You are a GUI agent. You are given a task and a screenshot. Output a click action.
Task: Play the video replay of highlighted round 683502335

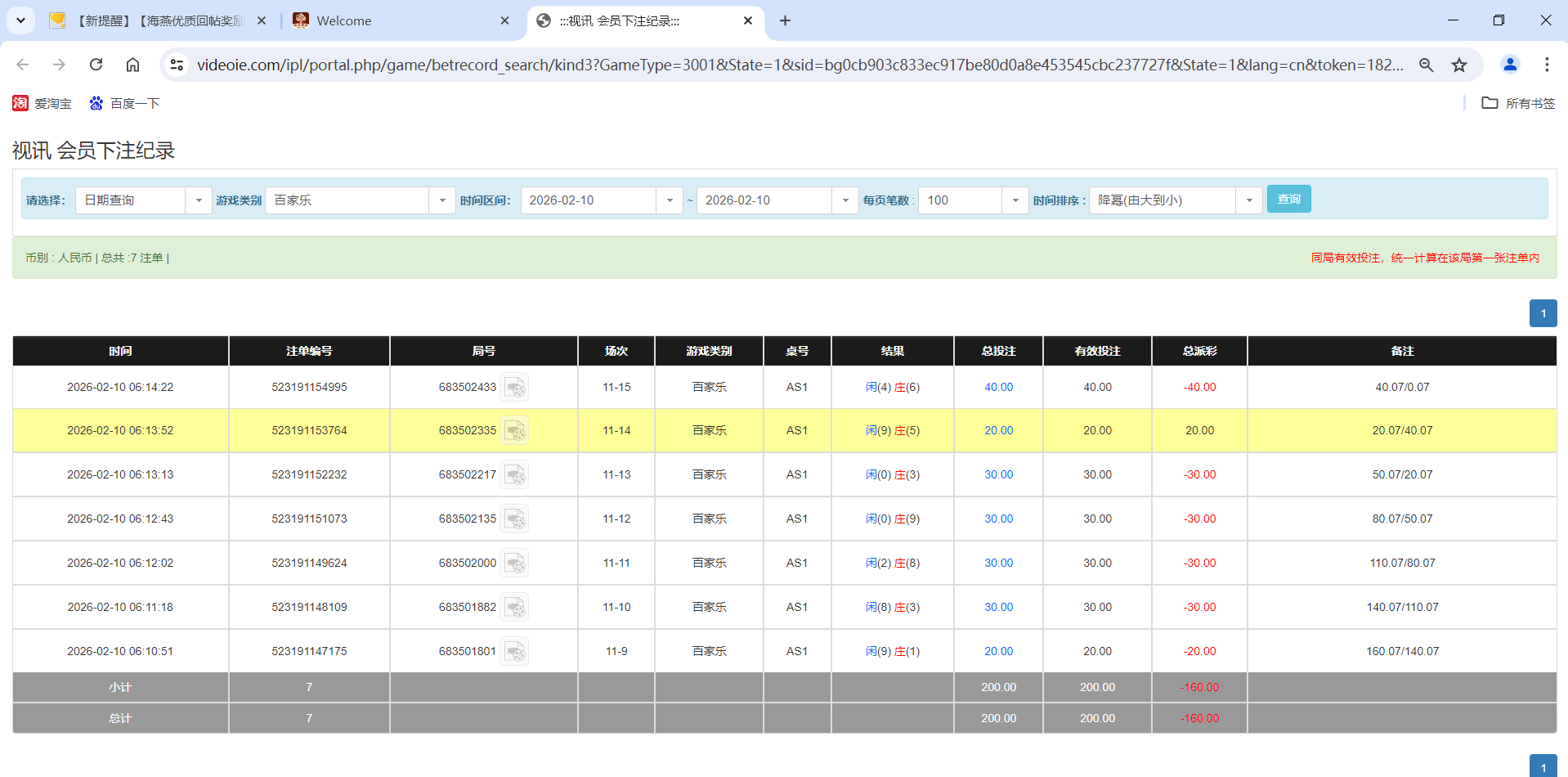515,430
